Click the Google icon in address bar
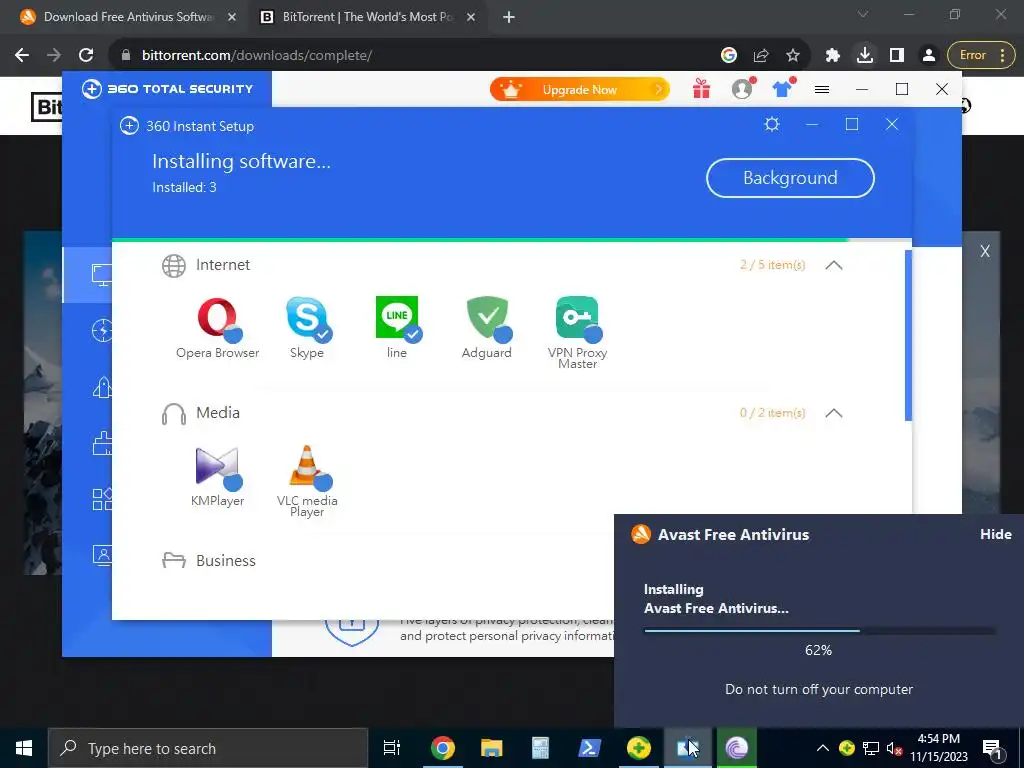The image size is (1024, 768). point(729,56)
